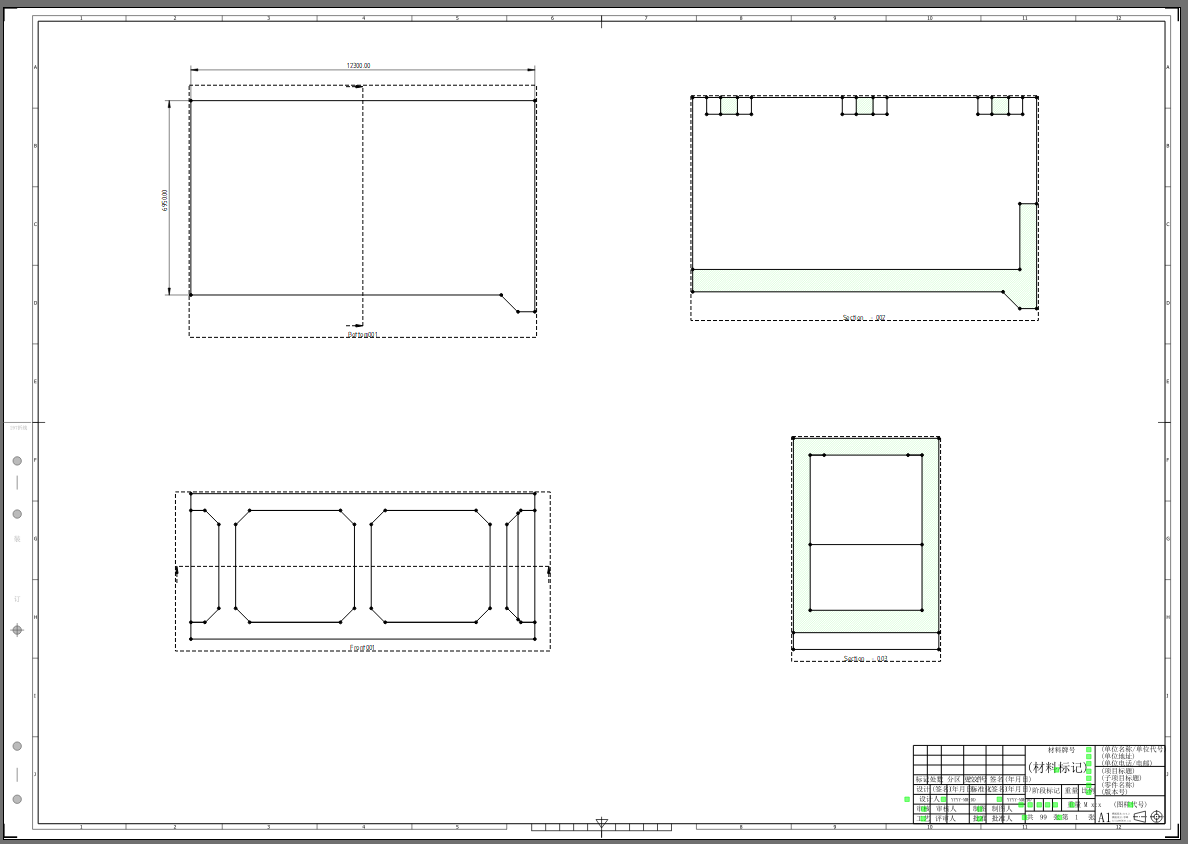Select the 12300.00 horizontal dimension
The width and height of the screenshot is (1188, 844).
click(358, 65)
